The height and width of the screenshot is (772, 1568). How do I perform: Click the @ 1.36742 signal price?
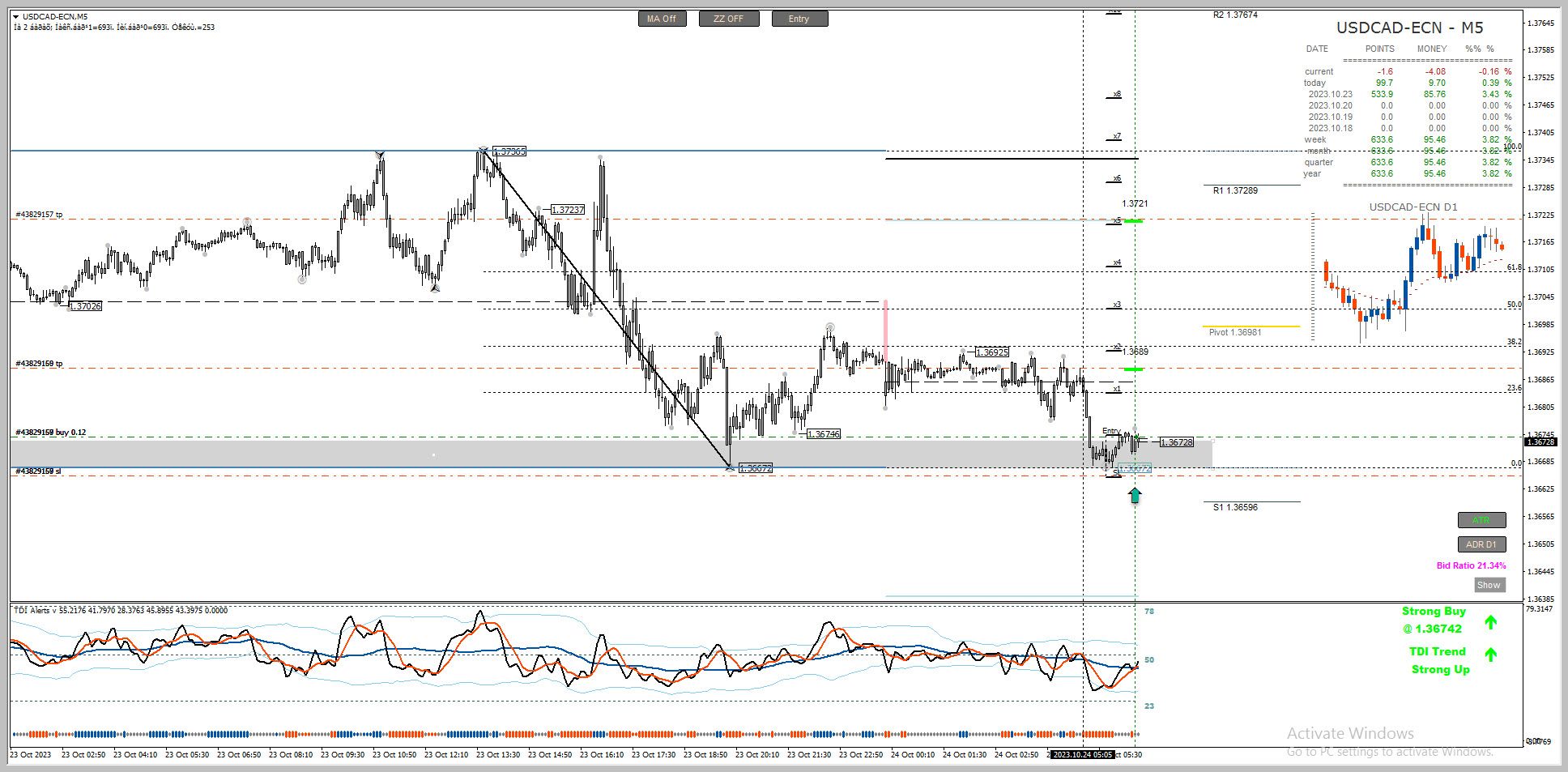click(x=1433, y=629)
